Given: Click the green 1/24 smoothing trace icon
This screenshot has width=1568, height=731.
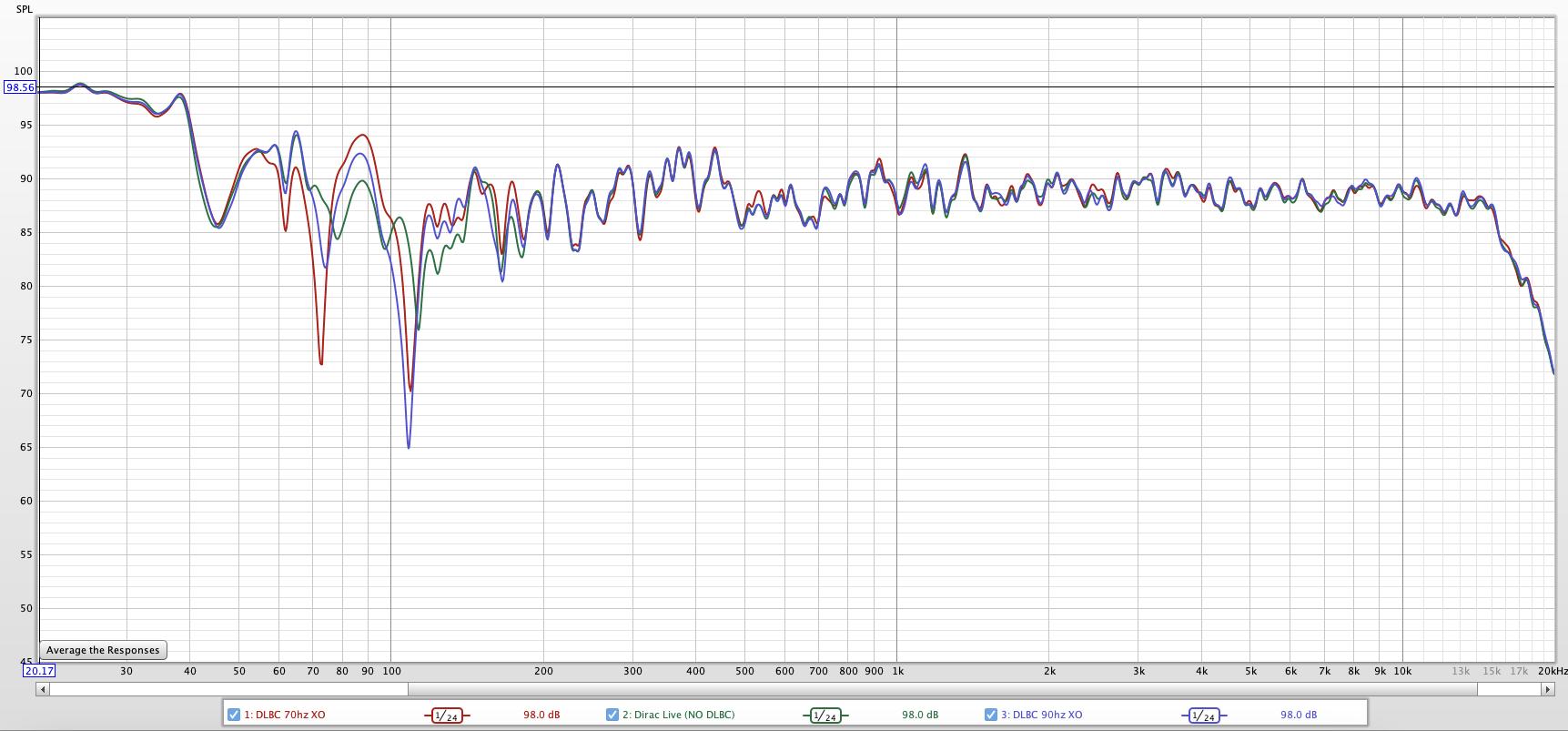Looking at the screenshot, I should (824, 716).
